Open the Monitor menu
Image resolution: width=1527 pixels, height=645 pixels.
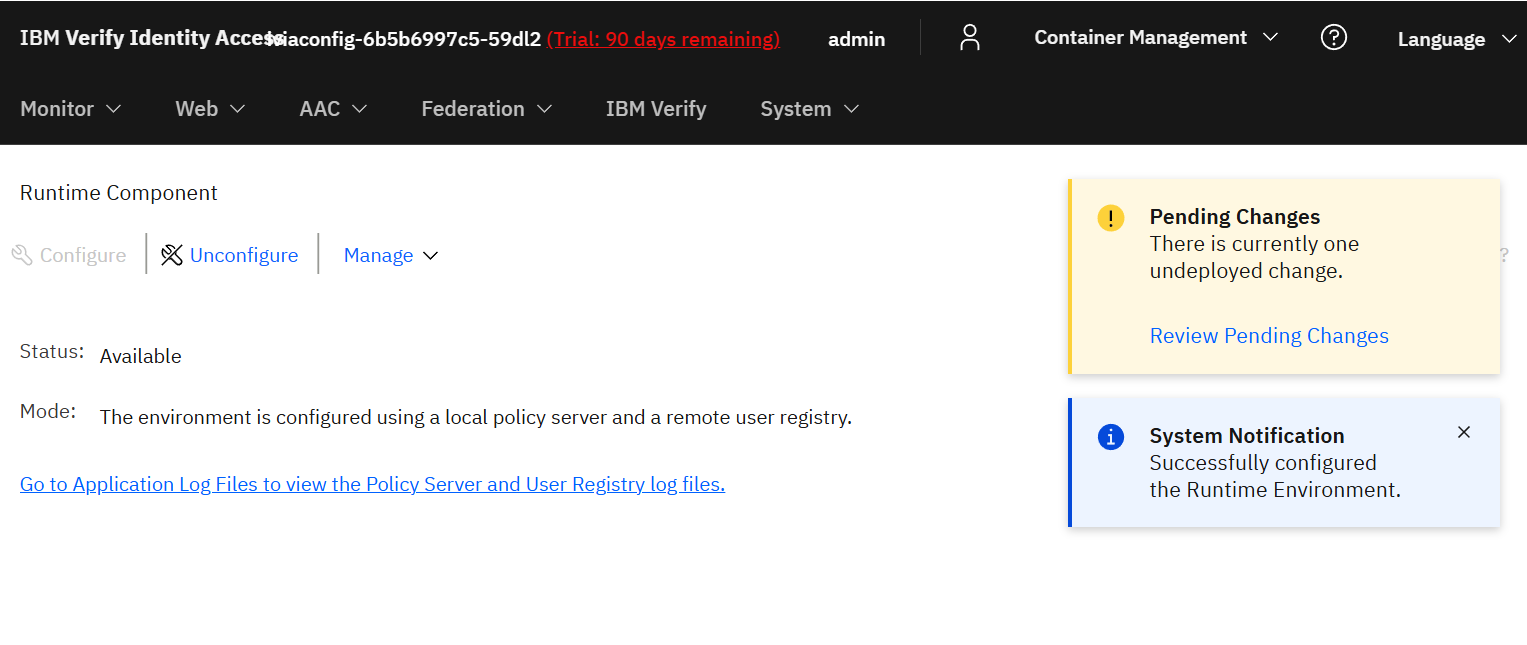pos(70,109)
